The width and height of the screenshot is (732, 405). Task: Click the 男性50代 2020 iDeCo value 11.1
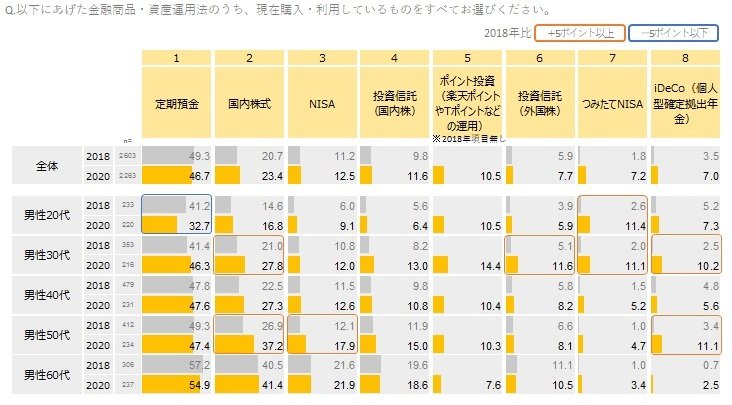(x=708, y=346)
